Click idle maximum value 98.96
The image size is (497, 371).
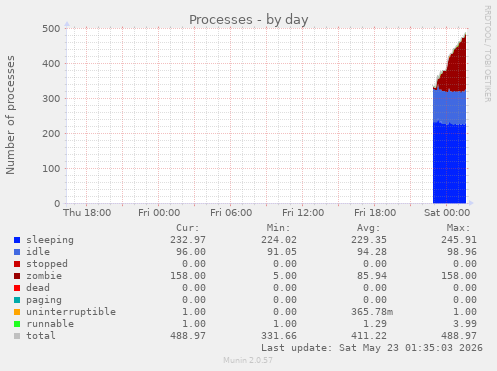point(462,252)
